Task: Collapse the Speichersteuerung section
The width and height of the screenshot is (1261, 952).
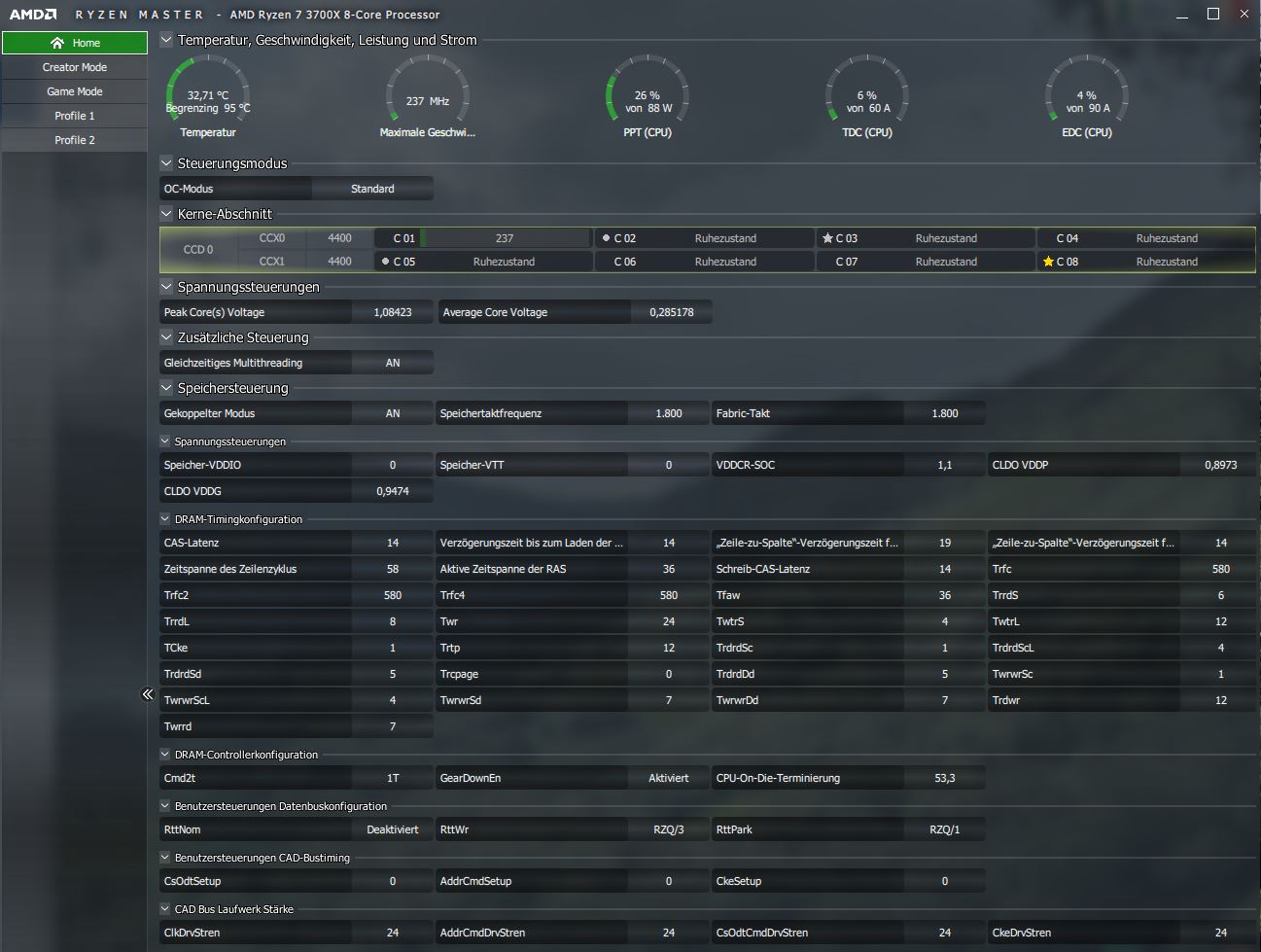Action: [166, 388]
